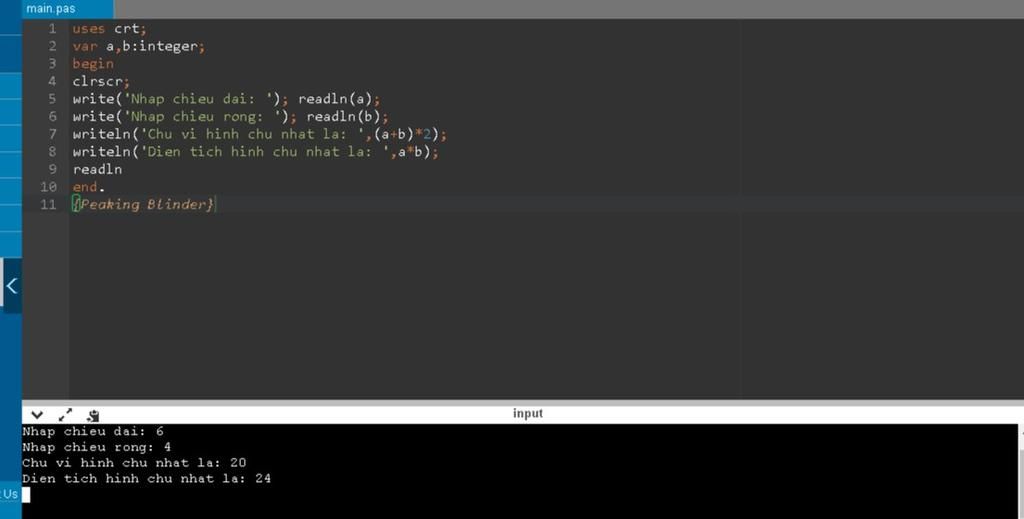Click line number 6 in the gutter
The height and width of the screenshot is (519, 1024).
tap(52, 117)
